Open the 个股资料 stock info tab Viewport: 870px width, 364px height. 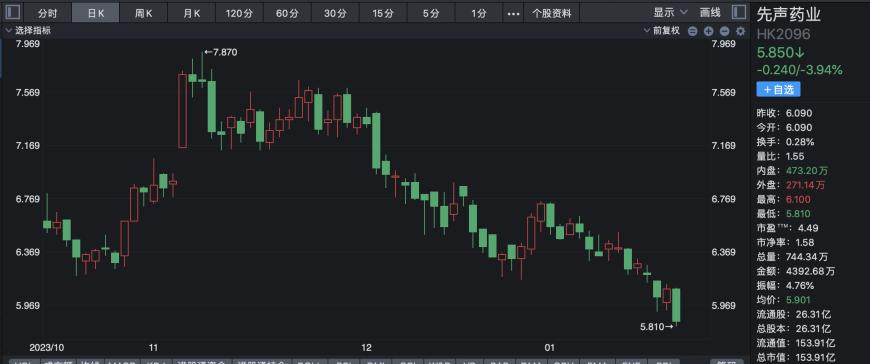tap(552, 13)
